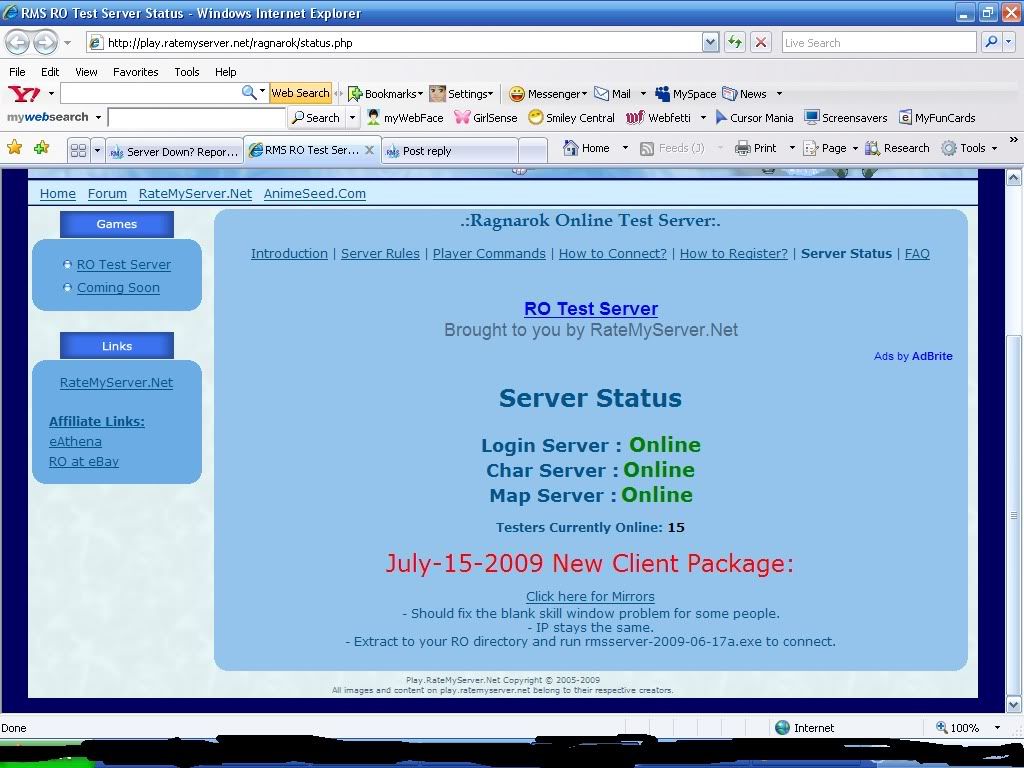Open Quick Tabs grid icon
This screenshot has height=768, width=1024.
coord(78,151)
